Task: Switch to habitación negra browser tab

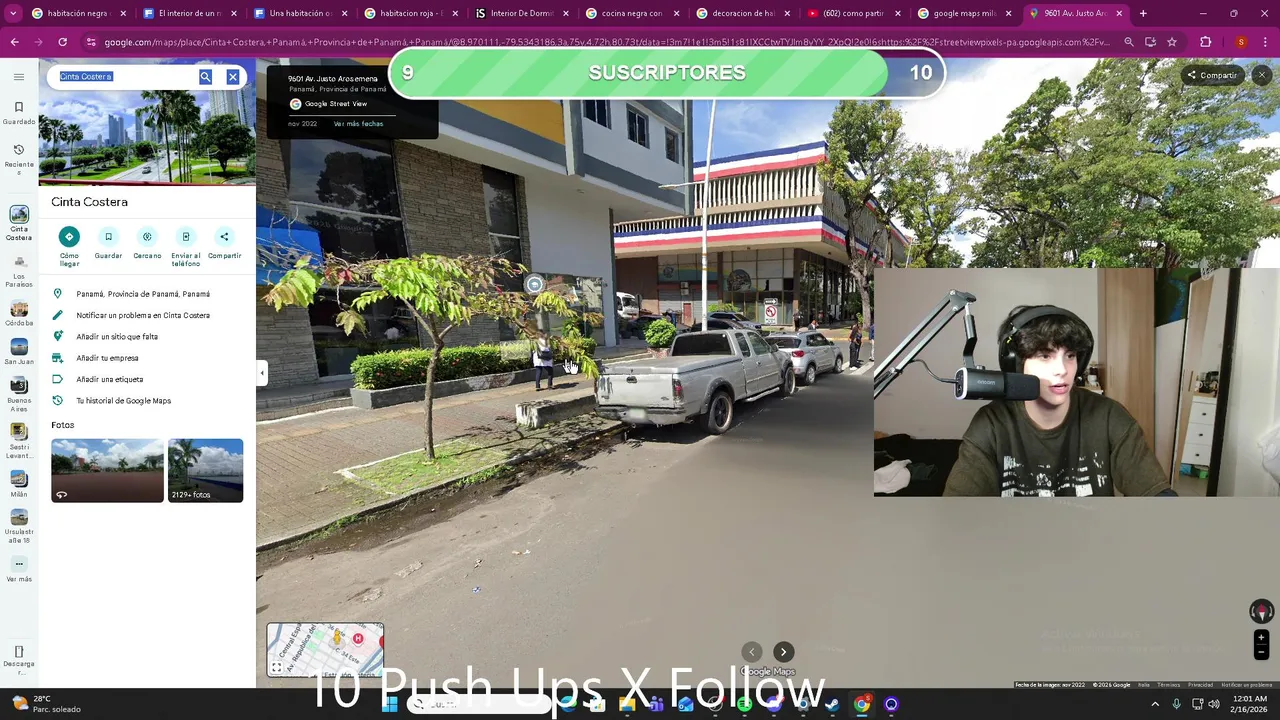Action: point(79,14)
